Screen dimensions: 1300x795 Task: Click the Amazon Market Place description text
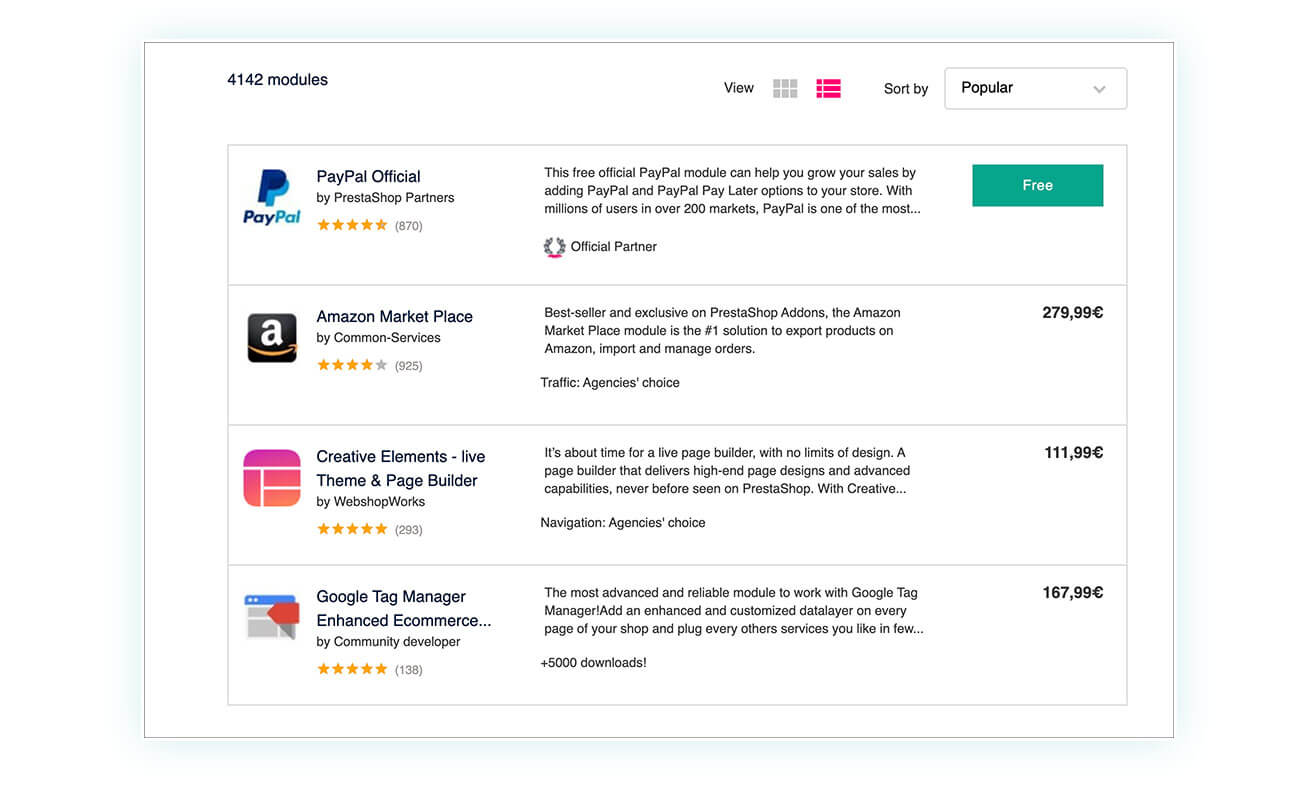722,331
